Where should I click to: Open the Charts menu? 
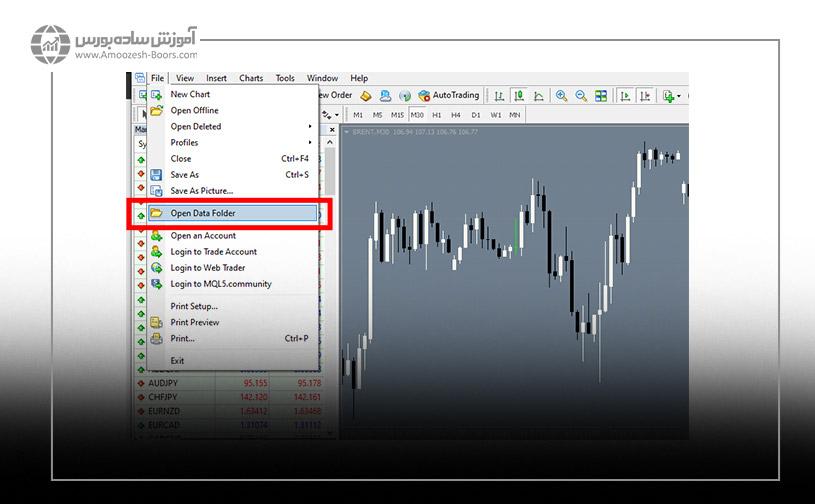tap(251, 78)
